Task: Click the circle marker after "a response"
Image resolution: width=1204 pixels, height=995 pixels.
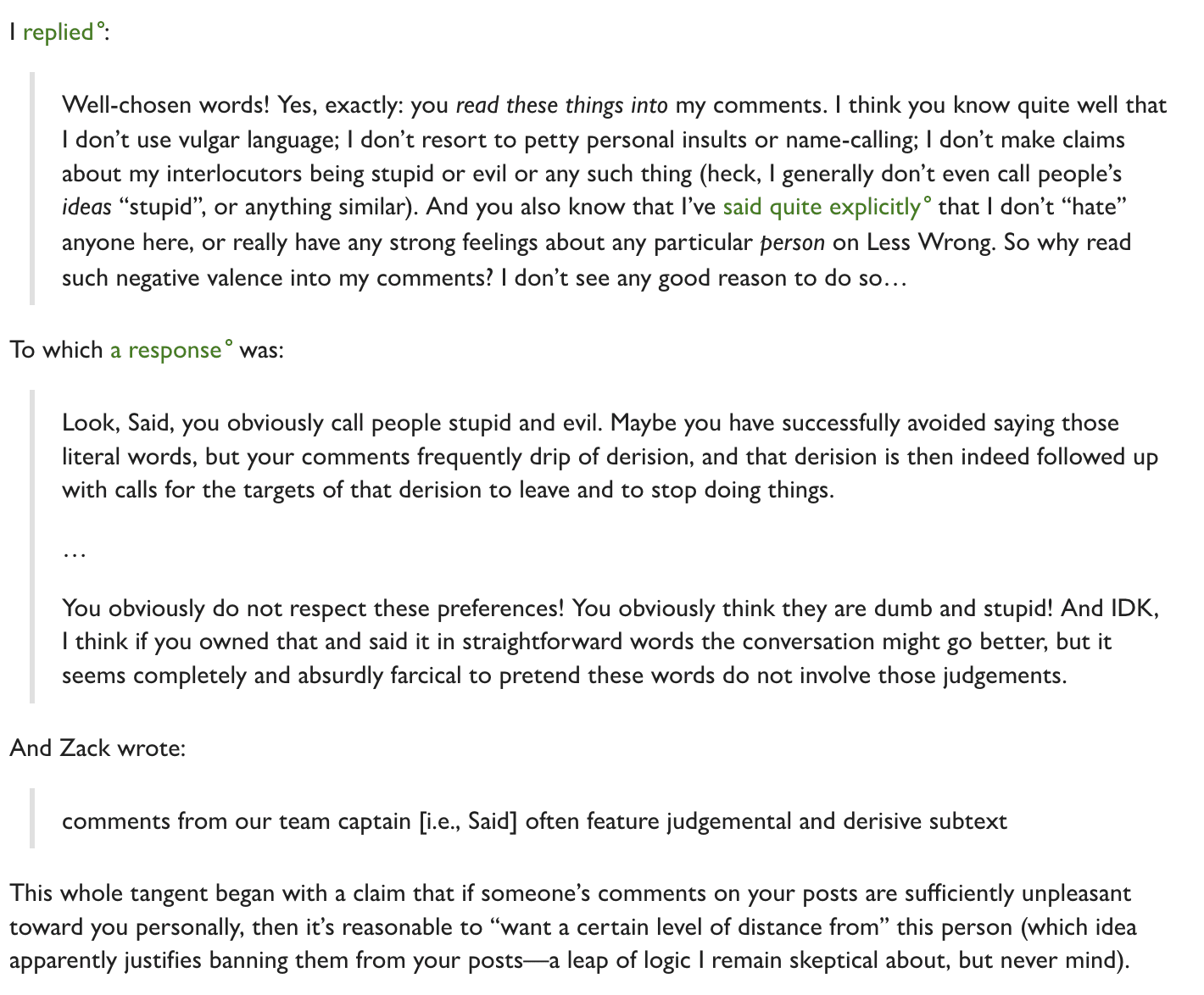Action: point(228,343)
